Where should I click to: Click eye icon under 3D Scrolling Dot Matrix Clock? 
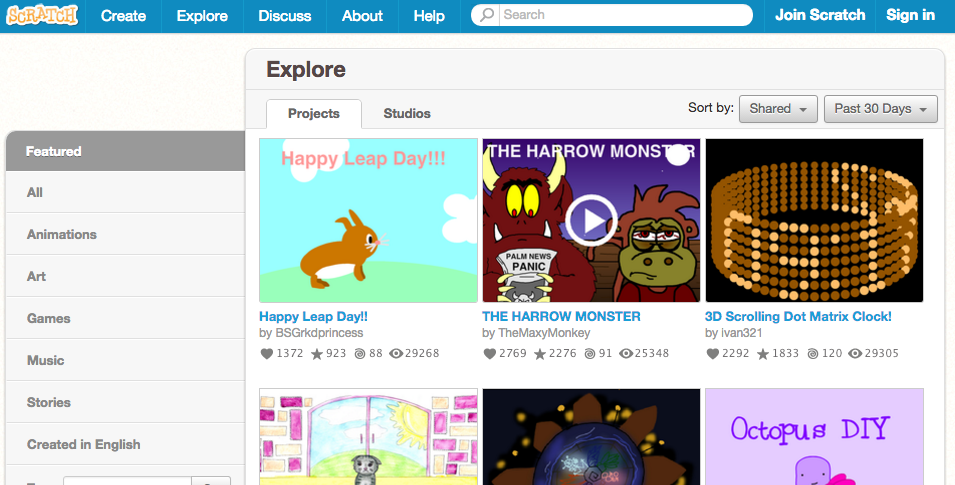tap(855, 353)
